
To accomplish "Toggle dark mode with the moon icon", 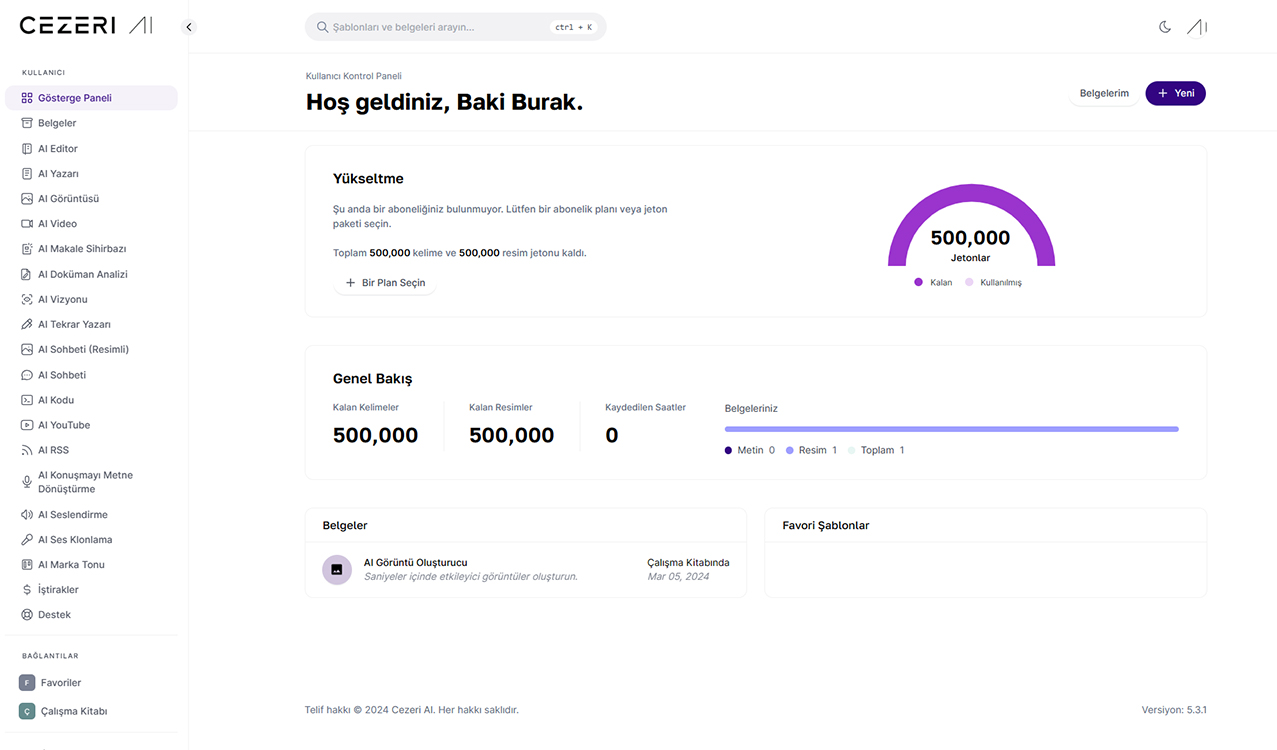I will click(1164, 27).
